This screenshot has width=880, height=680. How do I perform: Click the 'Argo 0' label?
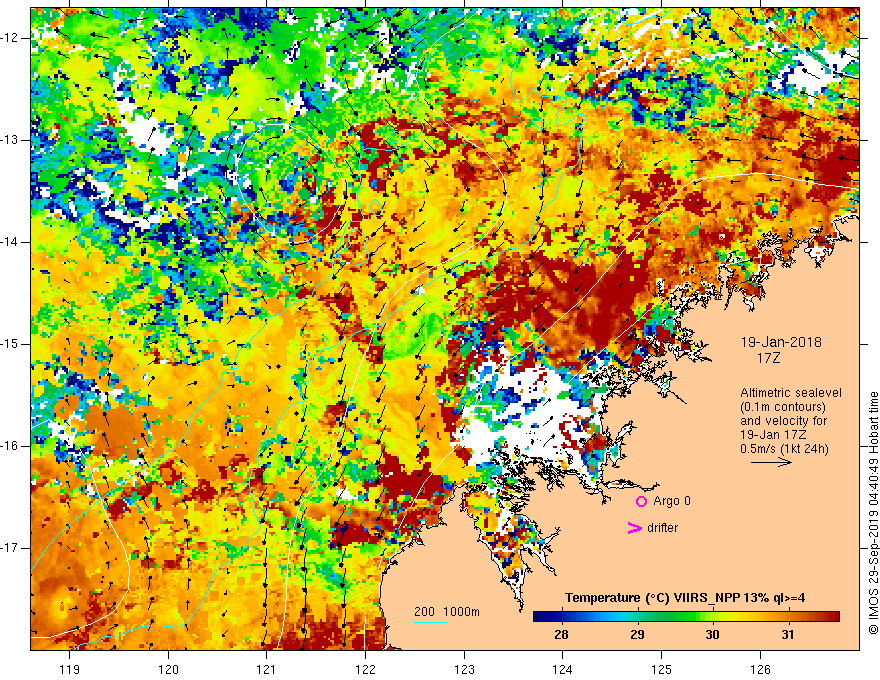(x=672, y=501)
